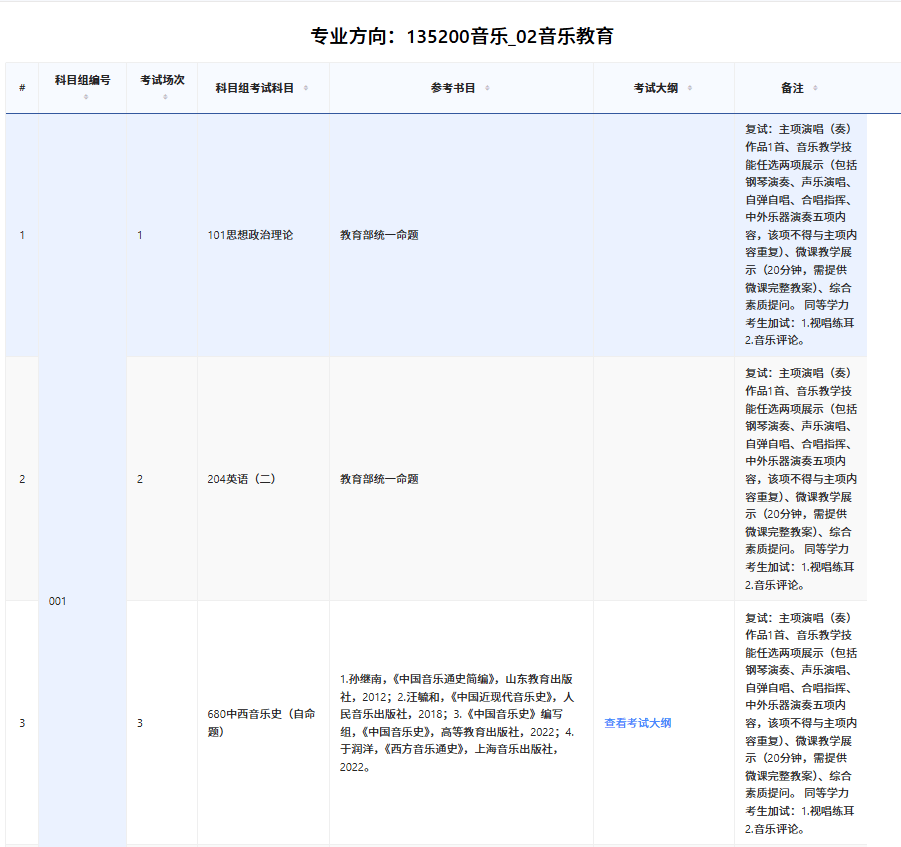This screenshot has height=847, width=901.
Task: Click the 备注 text in the first row
Action: point(800,235)
